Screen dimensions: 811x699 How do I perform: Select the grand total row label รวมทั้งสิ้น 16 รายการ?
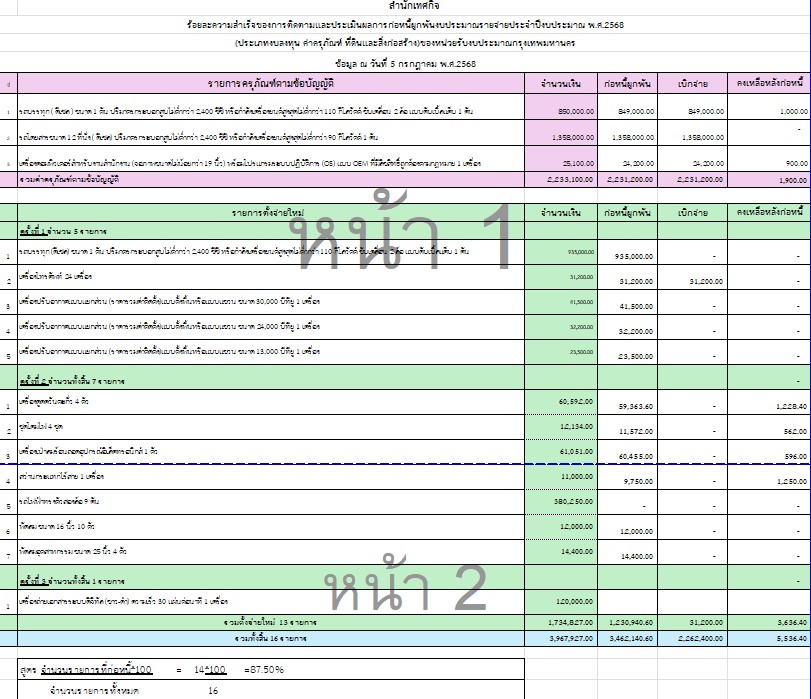click(271, 638)
